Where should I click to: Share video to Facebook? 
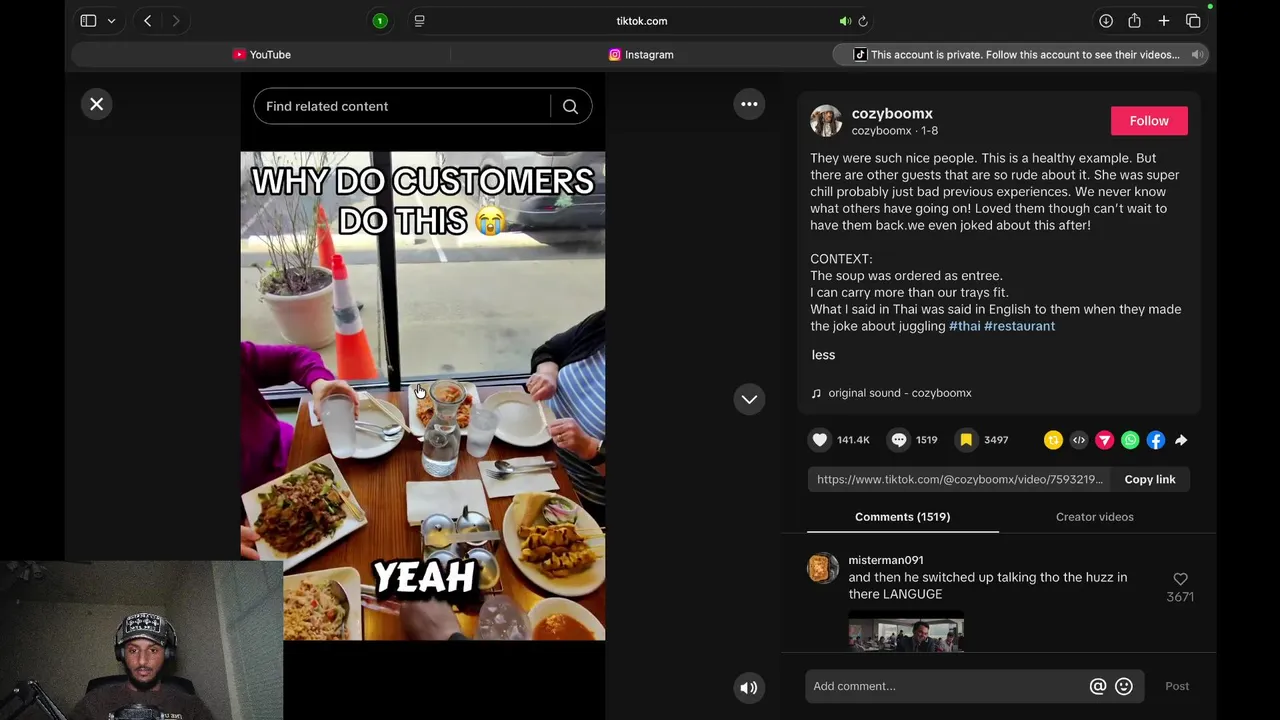[x=1155, y=440]
